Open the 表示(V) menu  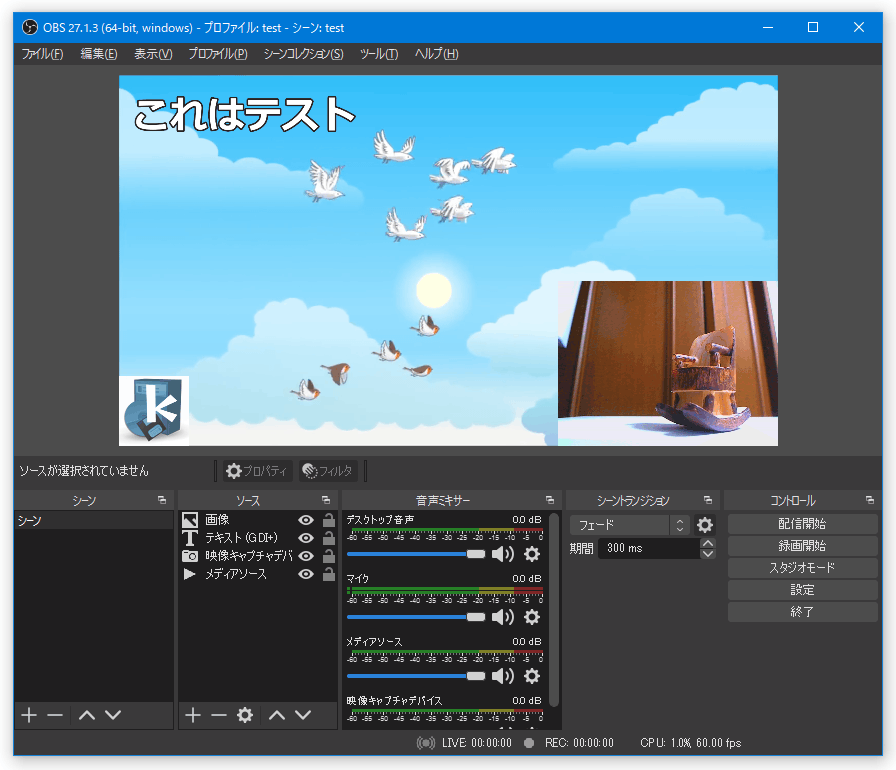153,54
